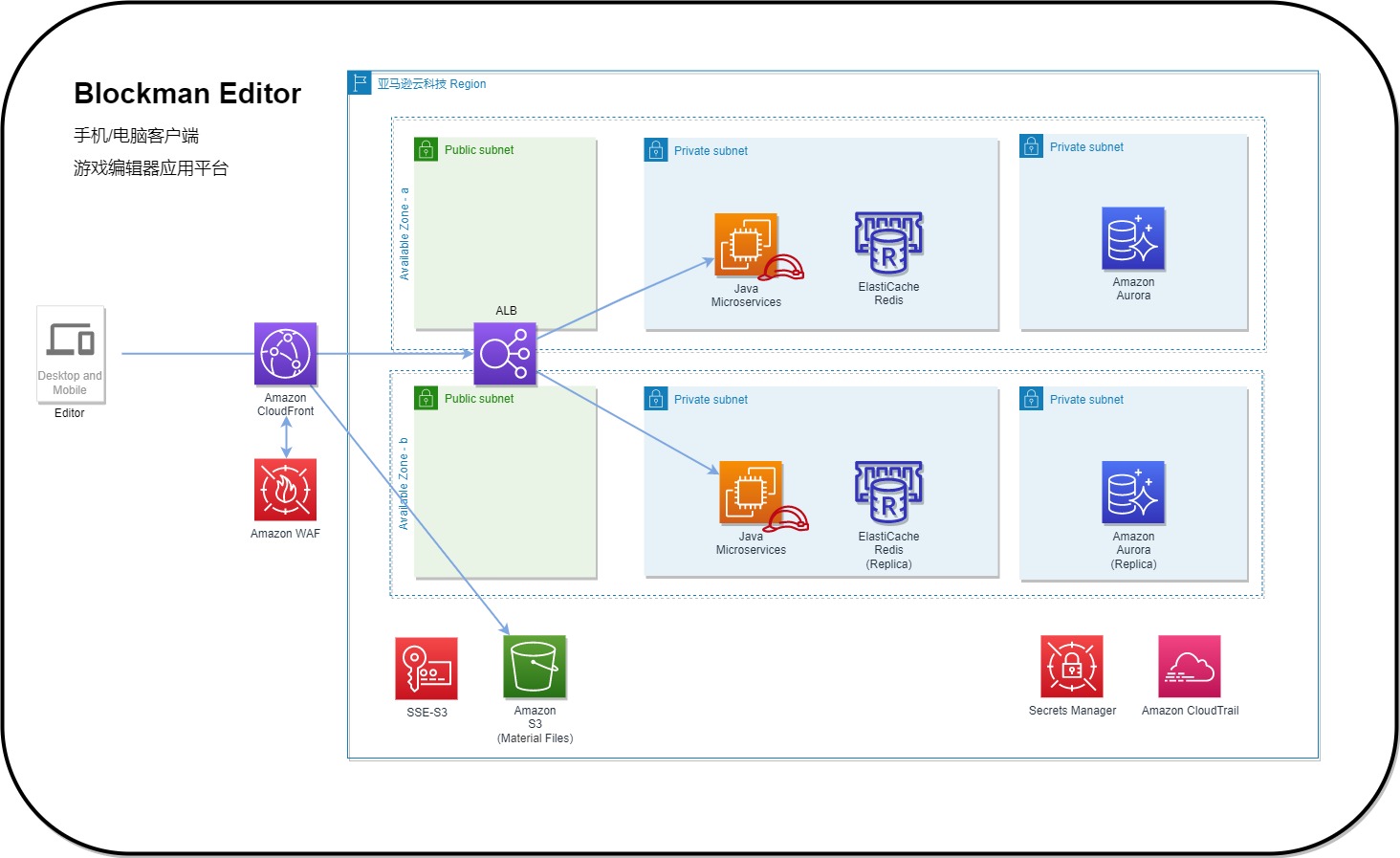
Task: Select the Amazon WAF firewall icon
Action: click(285, 490)
